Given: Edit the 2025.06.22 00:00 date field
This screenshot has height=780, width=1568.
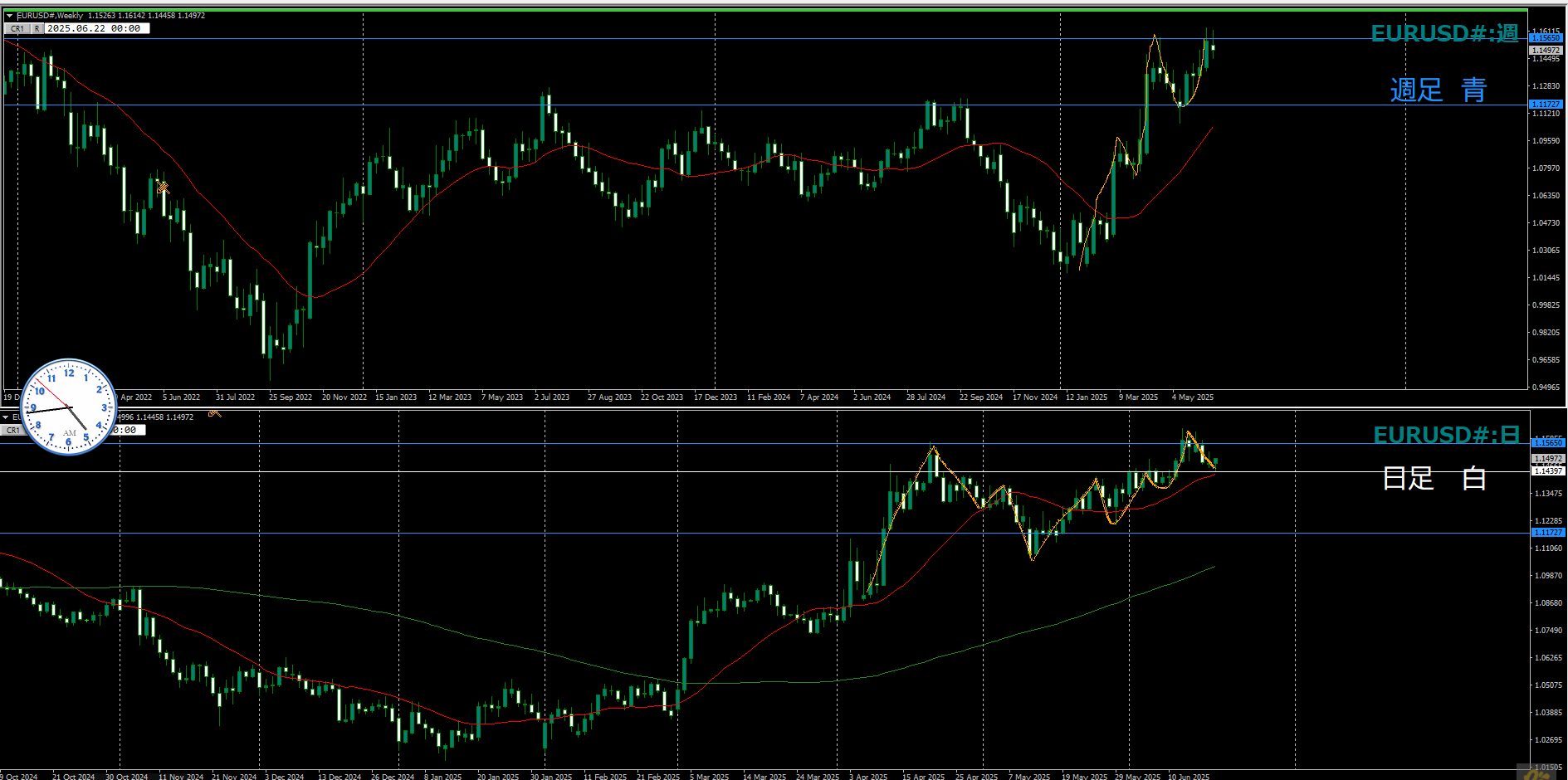Looking at the screenshot, I should [97, 29].
